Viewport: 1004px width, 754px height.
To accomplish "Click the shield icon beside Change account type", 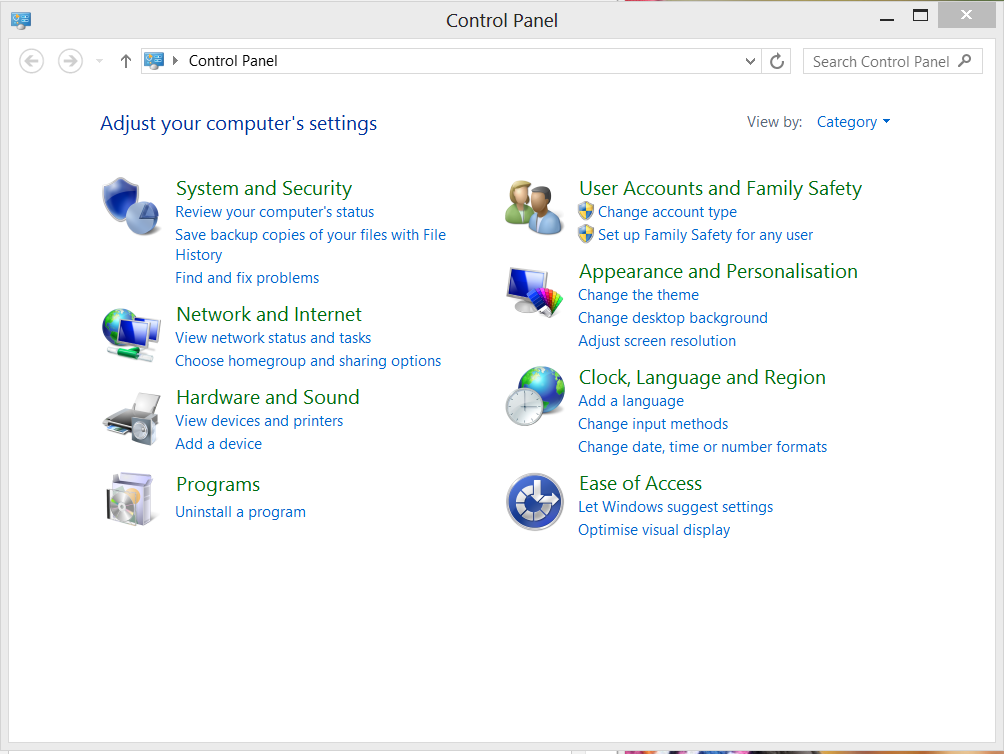I will pyautogui.click(x=586, y=211).
